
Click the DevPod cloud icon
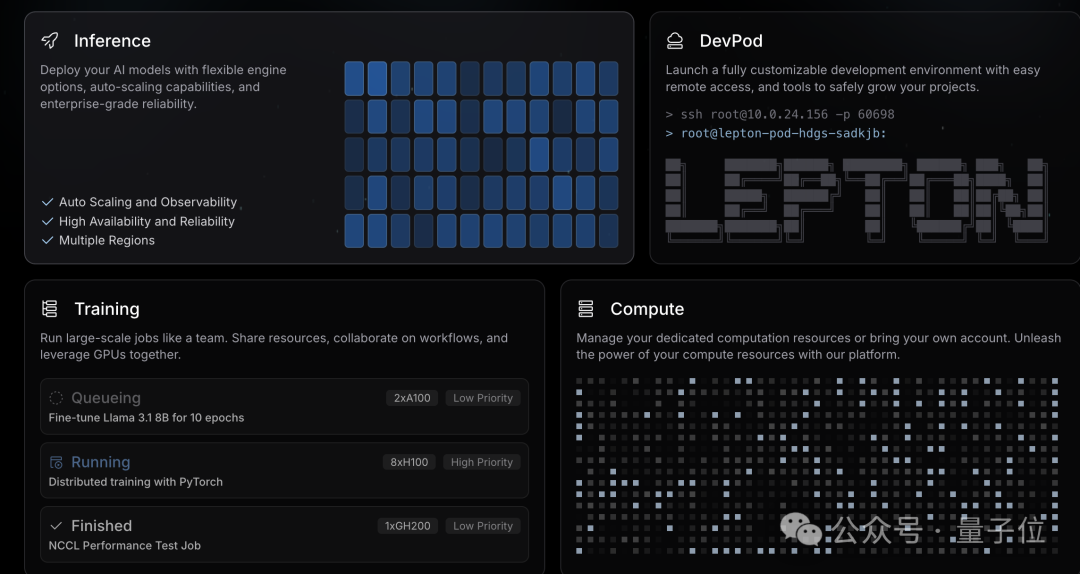(x=675, y=41)
